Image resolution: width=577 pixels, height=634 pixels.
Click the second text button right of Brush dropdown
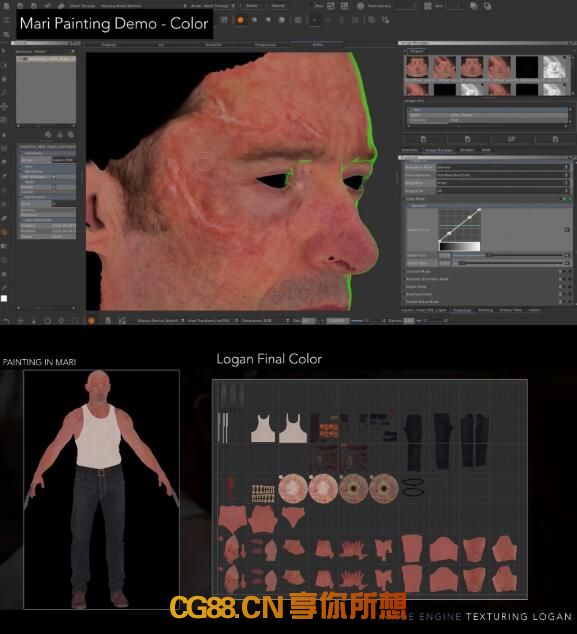point(278,6)
